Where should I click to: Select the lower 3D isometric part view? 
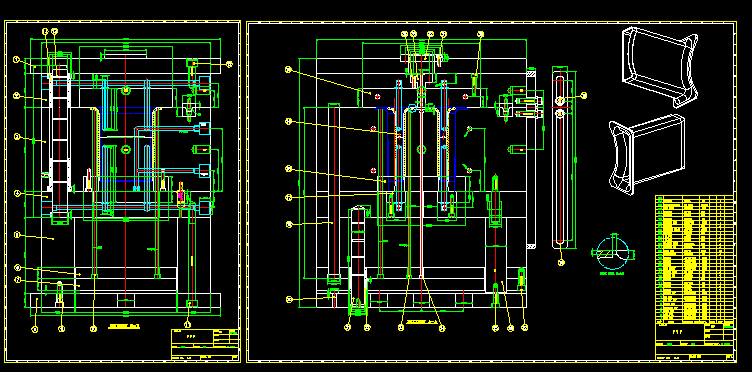(647, 154)
